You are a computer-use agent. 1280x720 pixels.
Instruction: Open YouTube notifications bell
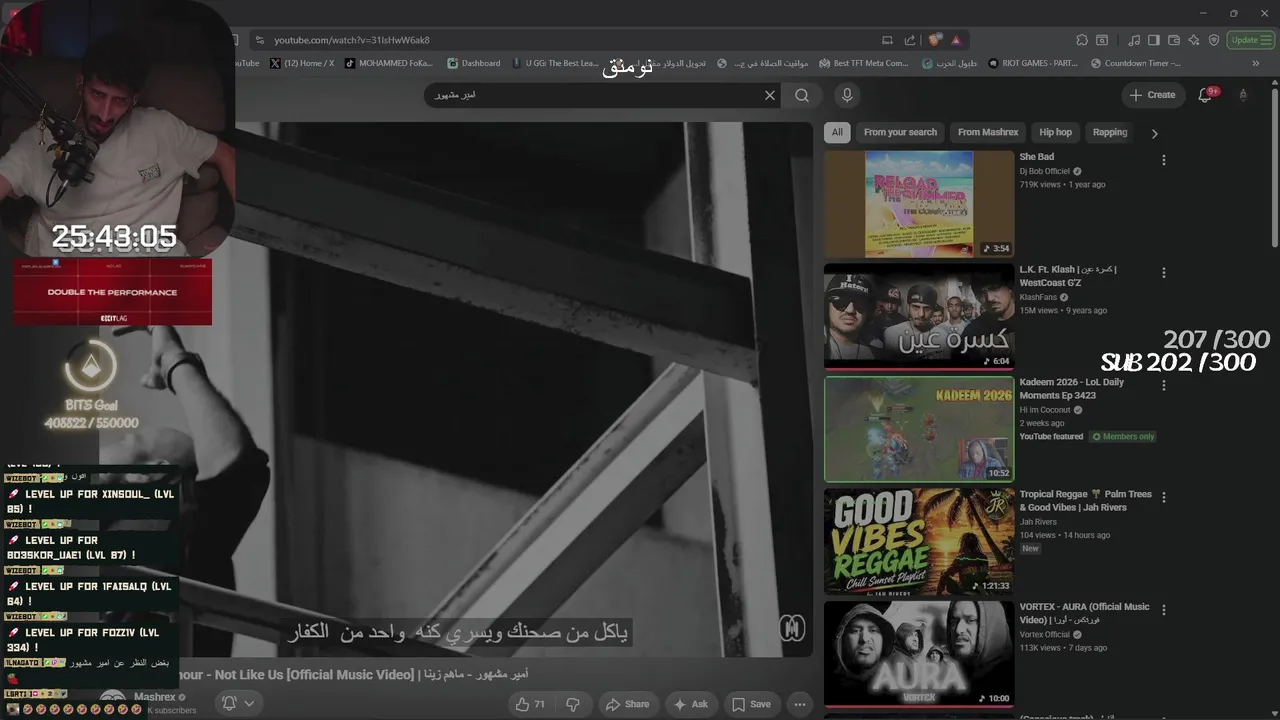click(1206, 95)
